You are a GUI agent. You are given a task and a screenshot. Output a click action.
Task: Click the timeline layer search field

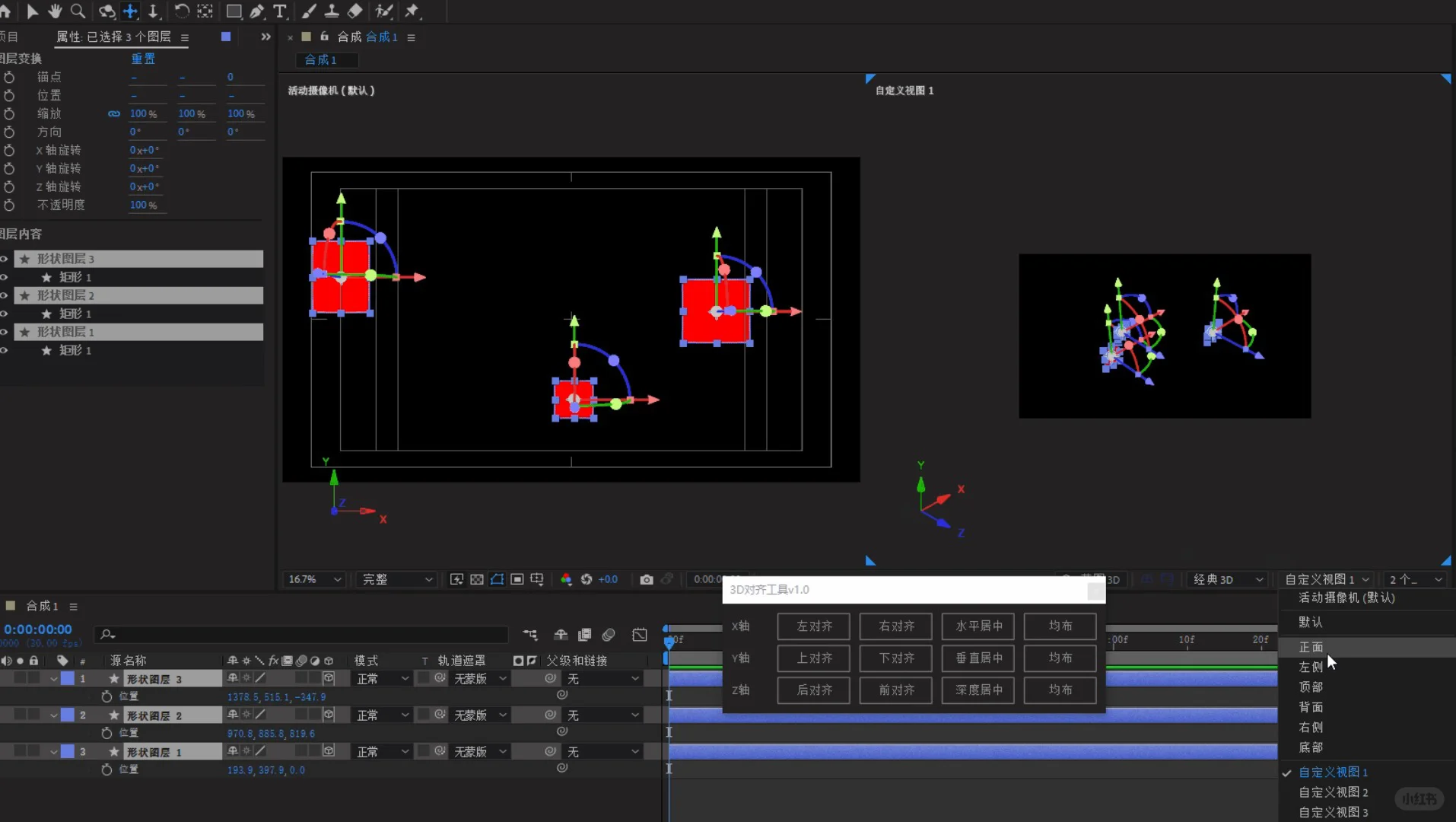tap(301, 634)
